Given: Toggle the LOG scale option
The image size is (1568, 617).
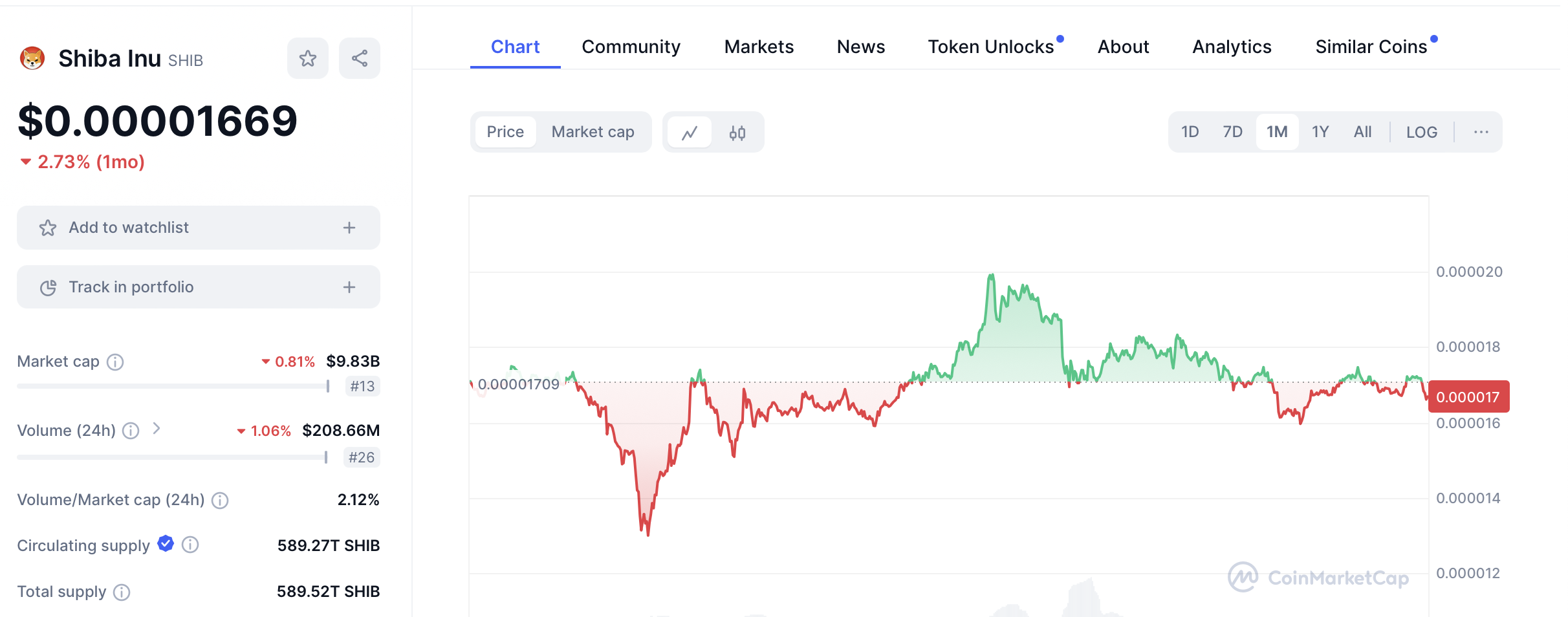Looking at the screenshot, I should coord(1421,132).
